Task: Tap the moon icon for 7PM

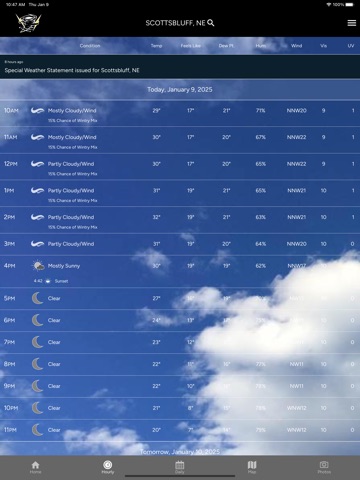Action: [37, 342]
